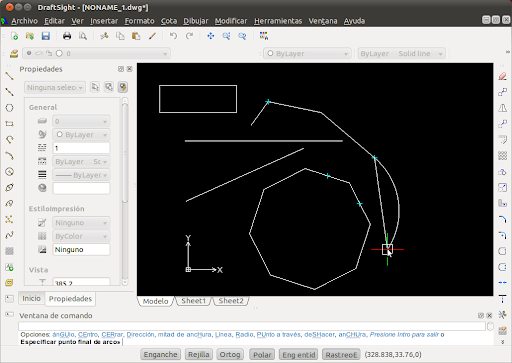
Task: Select the Hatch tool in left toolbar
Action: coord(9,251)
